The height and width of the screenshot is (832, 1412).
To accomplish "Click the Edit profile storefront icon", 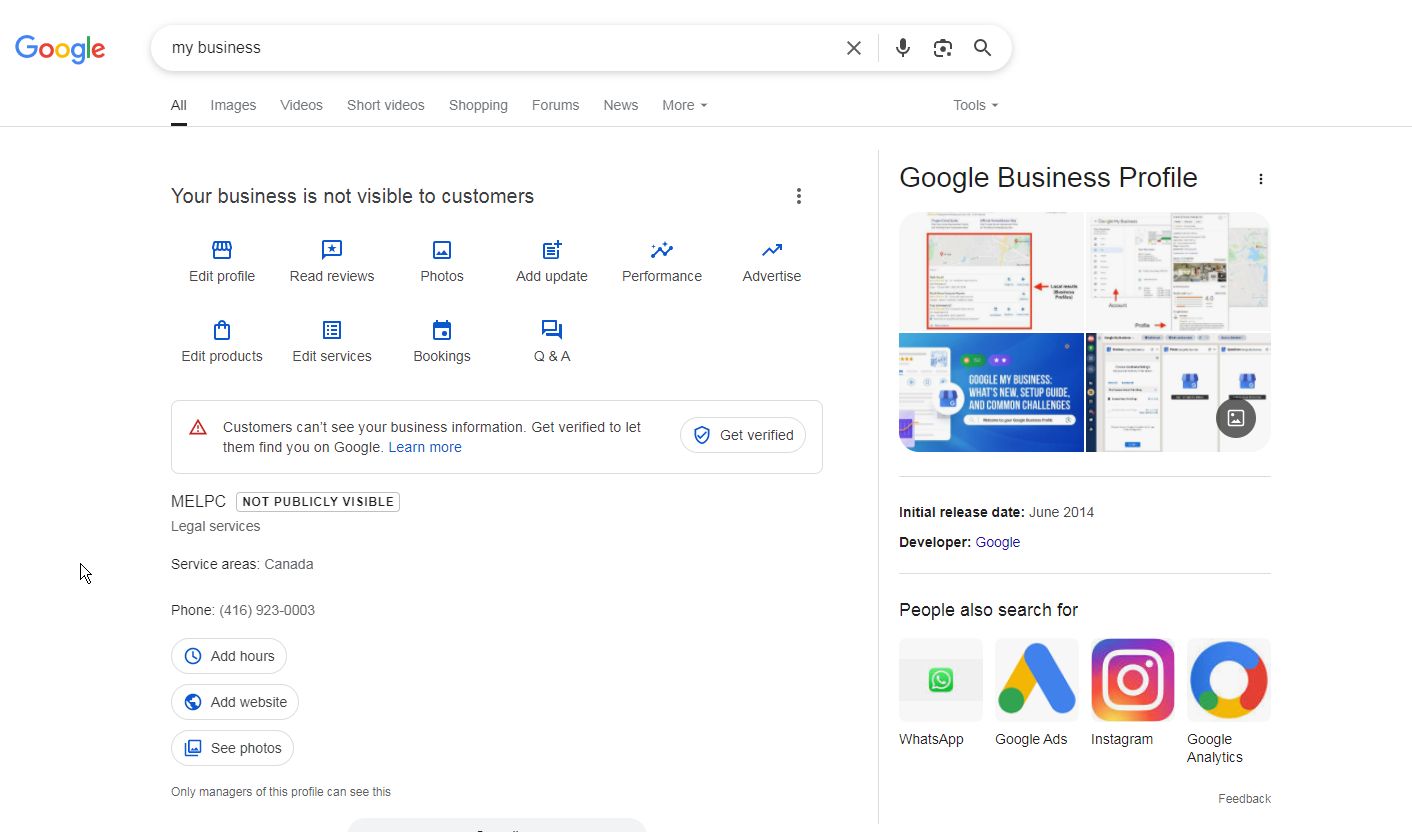I will tap(222, 250).
